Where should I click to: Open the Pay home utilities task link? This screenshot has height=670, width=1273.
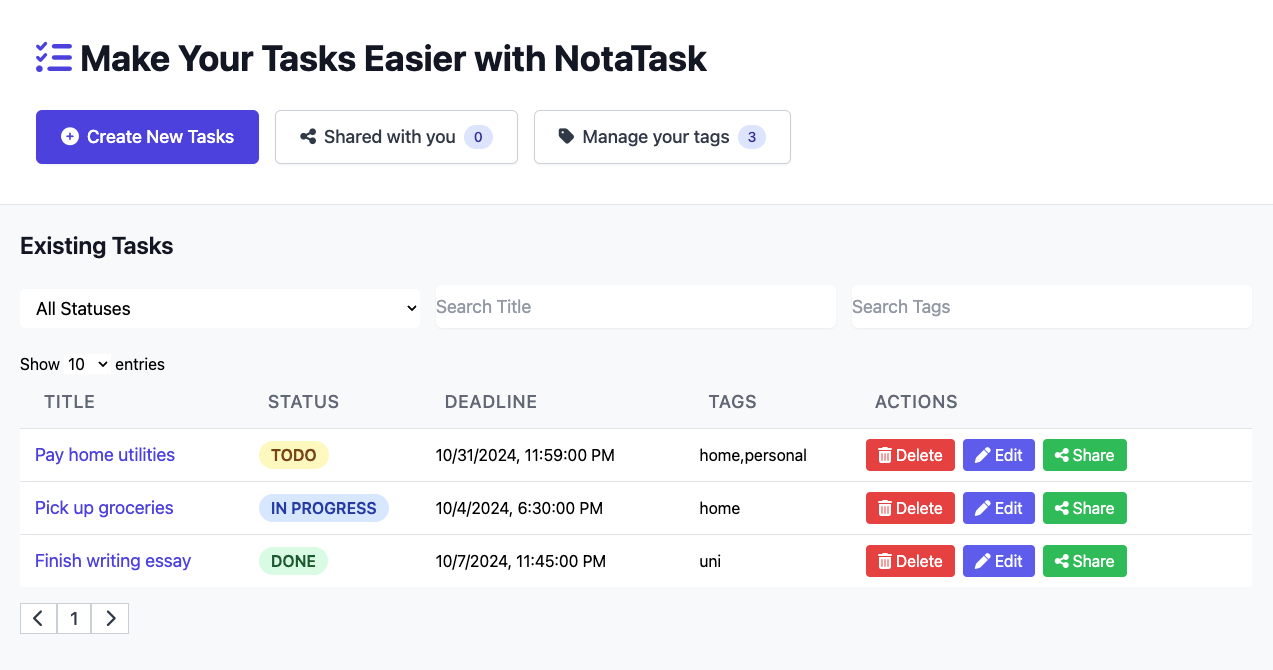click(105, 455)
